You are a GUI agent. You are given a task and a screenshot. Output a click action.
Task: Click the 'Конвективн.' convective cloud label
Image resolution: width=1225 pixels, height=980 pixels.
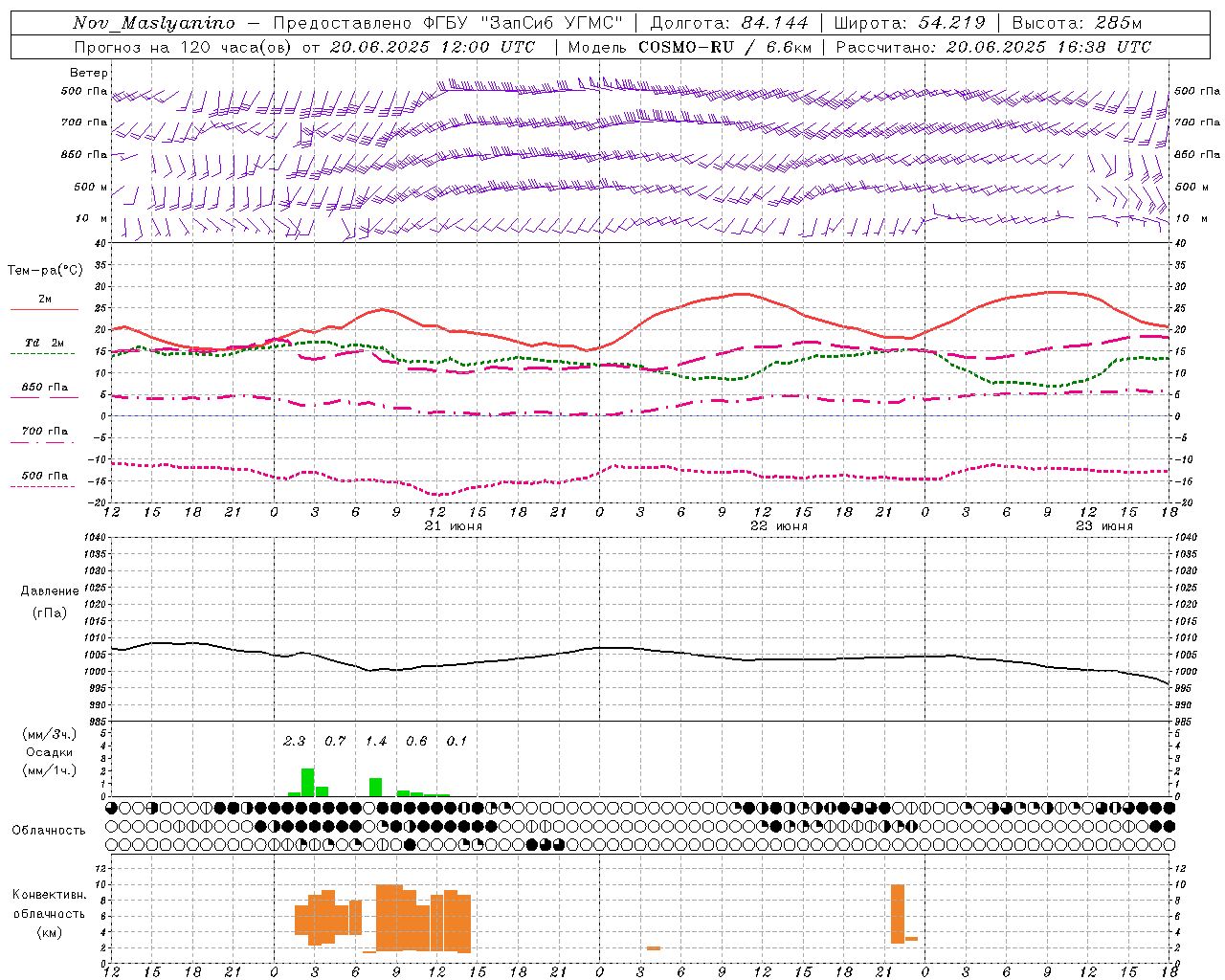click(49, 894)
